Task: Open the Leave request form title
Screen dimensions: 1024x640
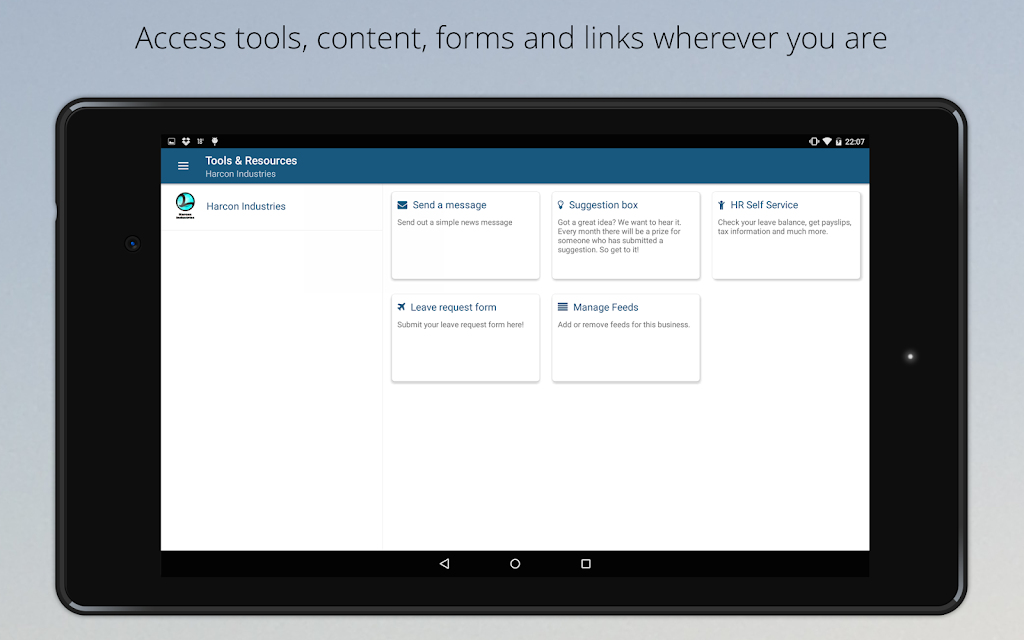Action: pyautogui.click(x=453, y=307)
